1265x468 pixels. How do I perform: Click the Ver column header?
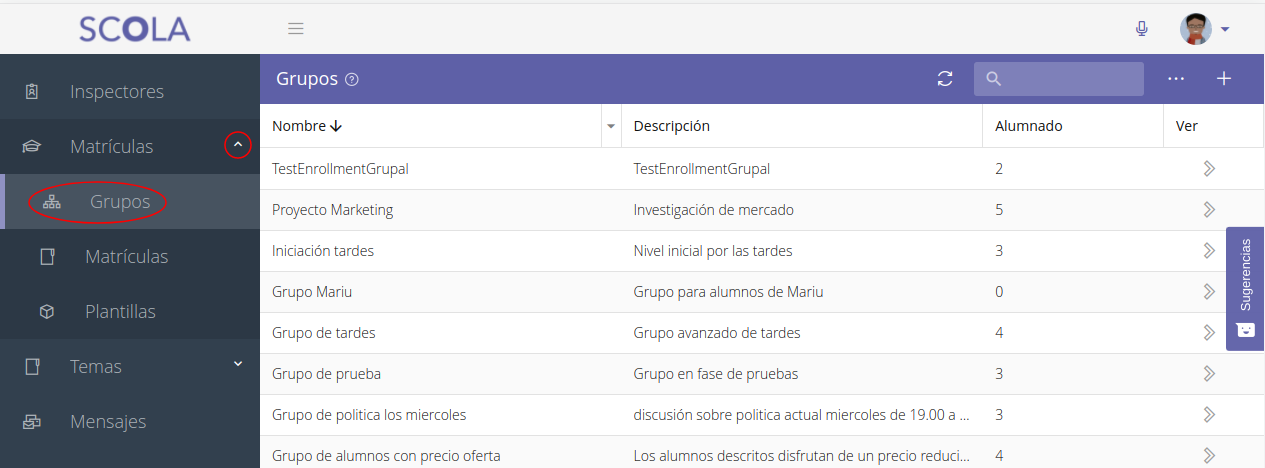pos(1187,126)
